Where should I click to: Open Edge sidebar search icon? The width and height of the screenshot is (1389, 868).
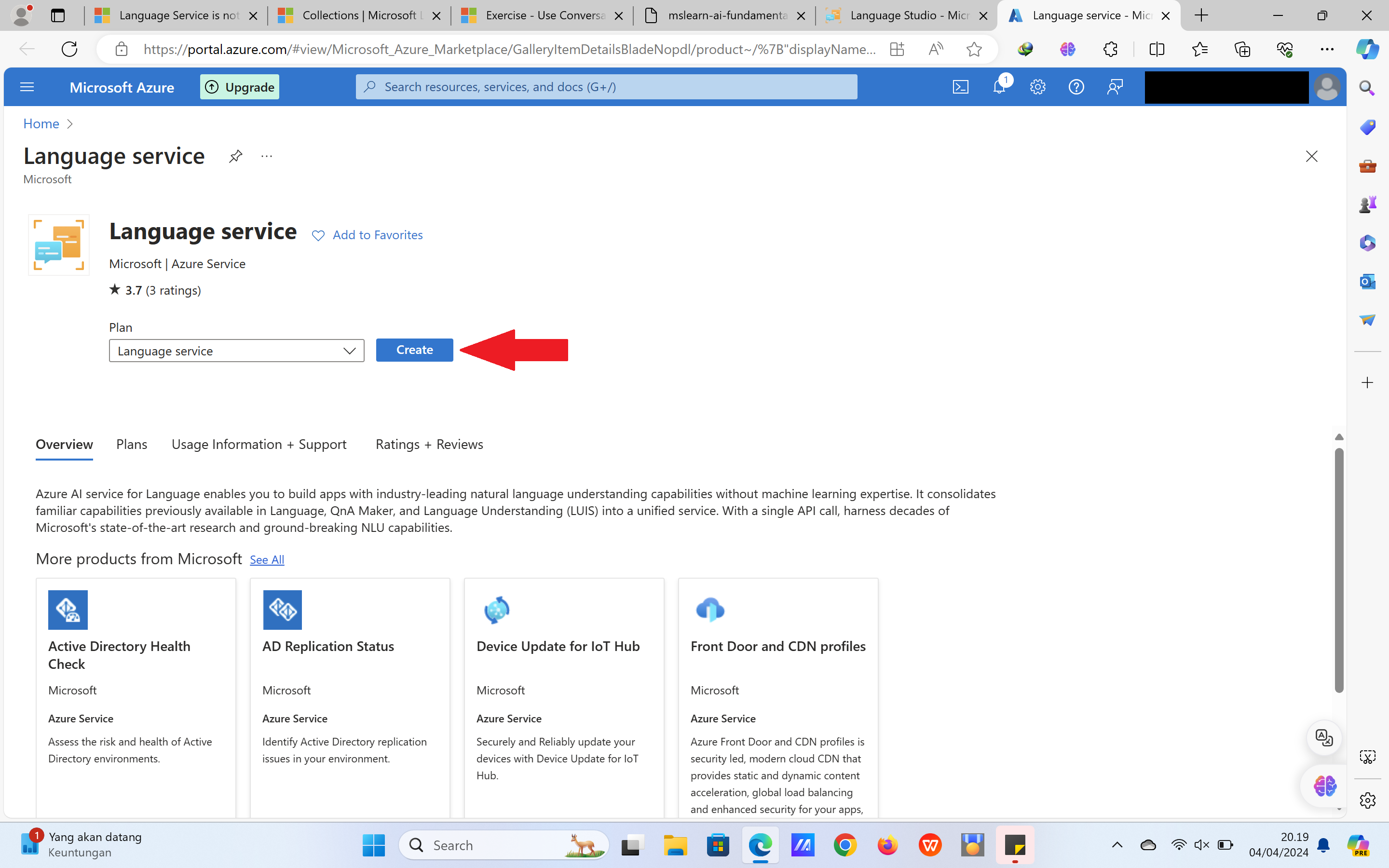1367,88
